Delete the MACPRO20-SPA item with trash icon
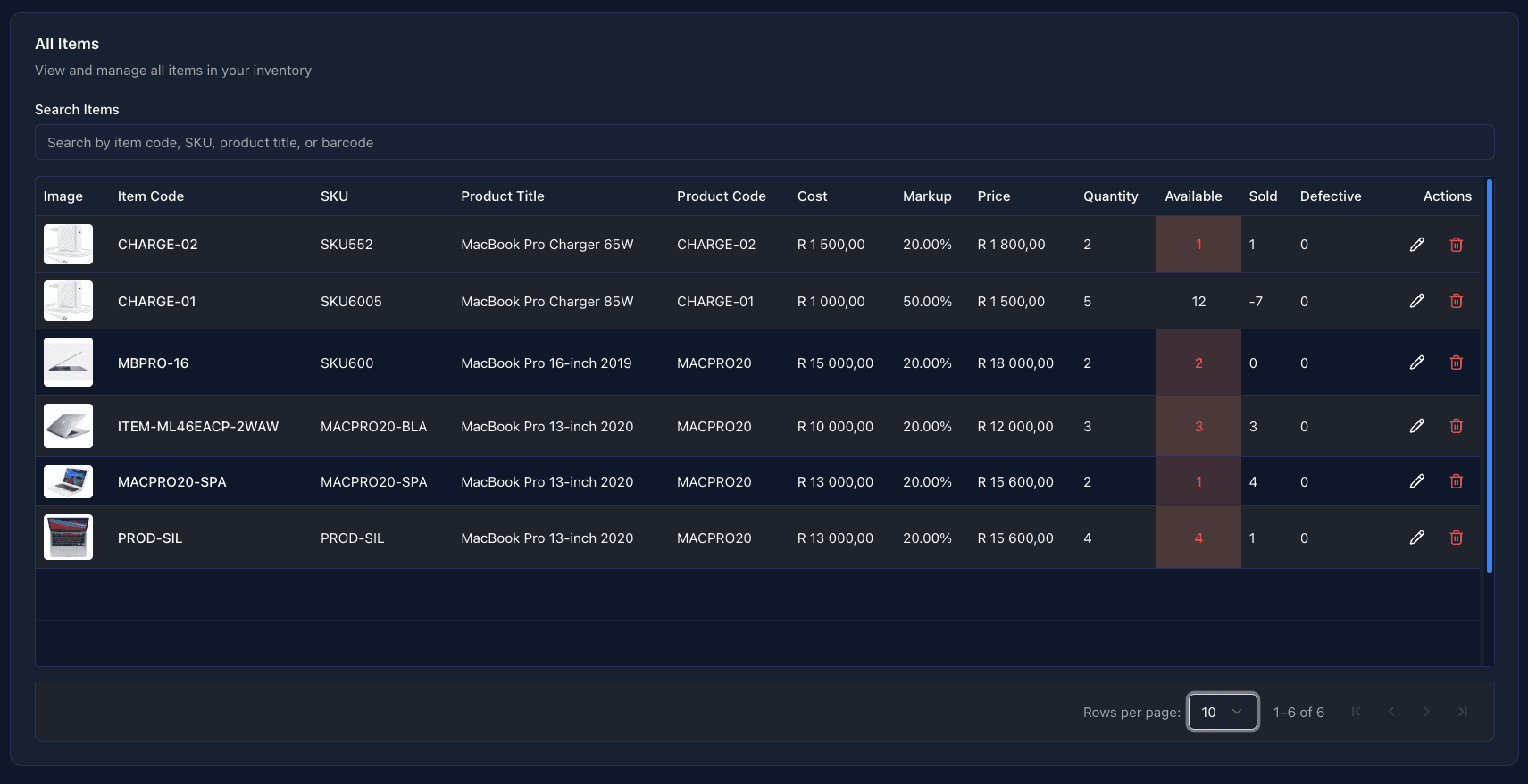 tap(1456, 481)
